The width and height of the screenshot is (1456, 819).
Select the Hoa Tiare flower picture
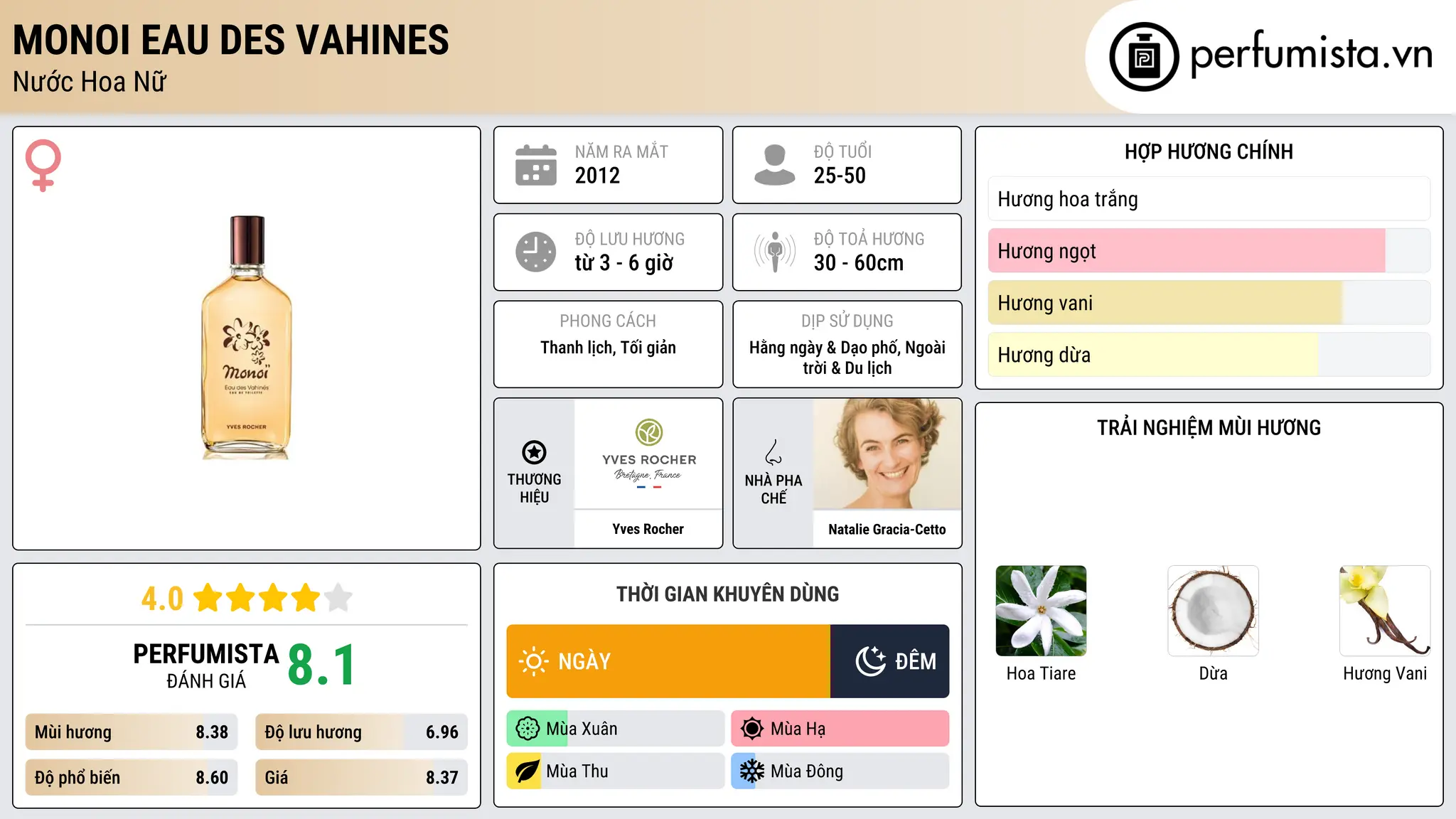[1042, 611]
